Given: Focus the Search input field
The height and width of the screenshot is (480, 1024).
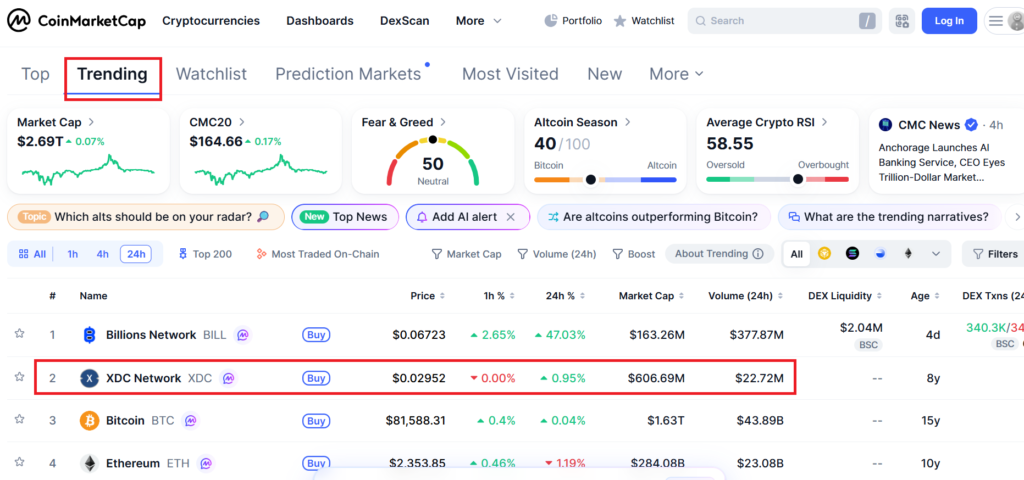Looking at the screenshot, I should tap(784, 21).
